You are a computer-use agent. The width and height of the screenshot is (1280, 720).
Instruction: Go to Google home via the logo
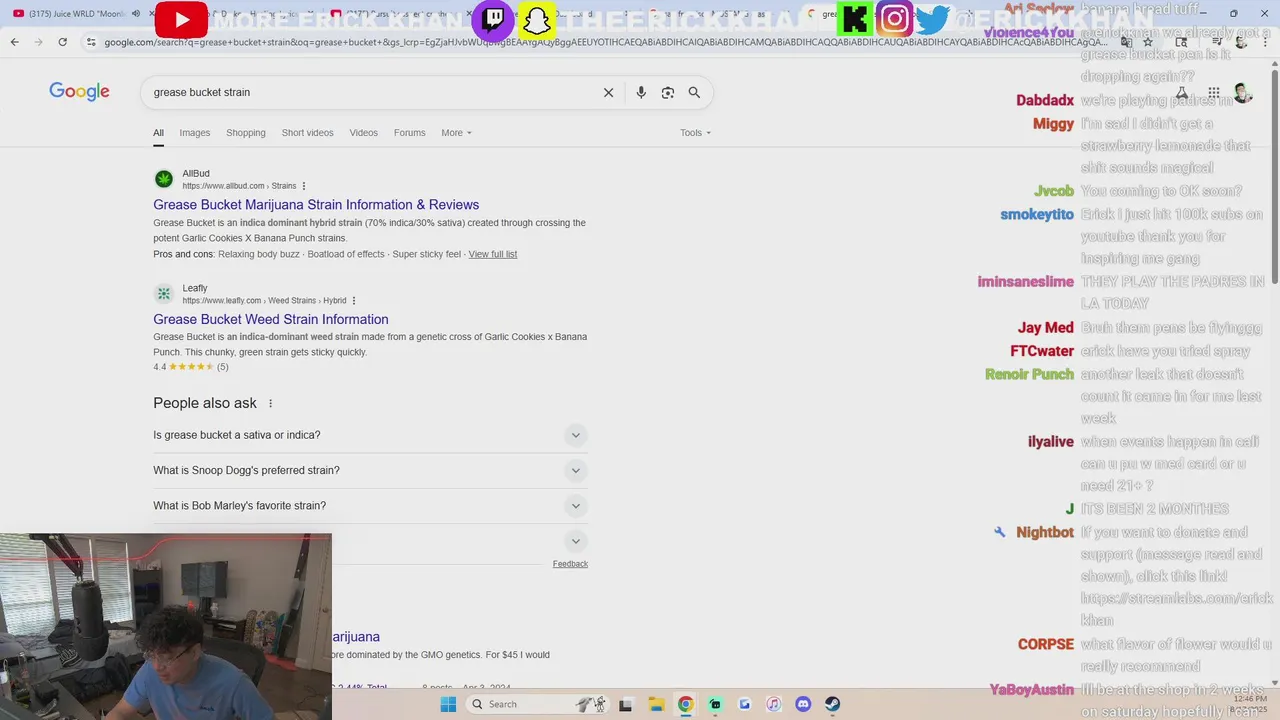tap(79, 92)
